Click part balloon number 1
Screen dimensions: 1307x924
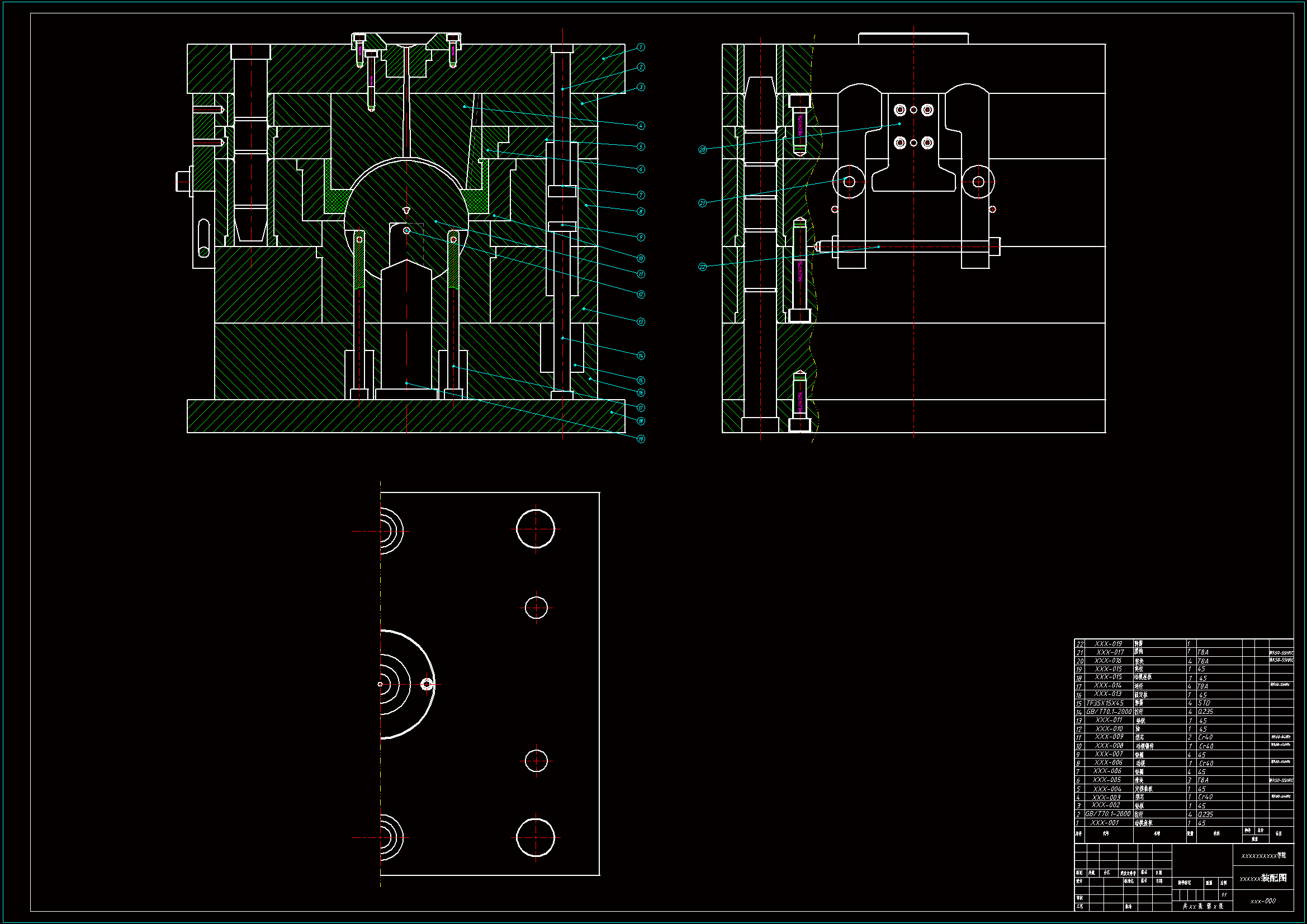[641, 48]
